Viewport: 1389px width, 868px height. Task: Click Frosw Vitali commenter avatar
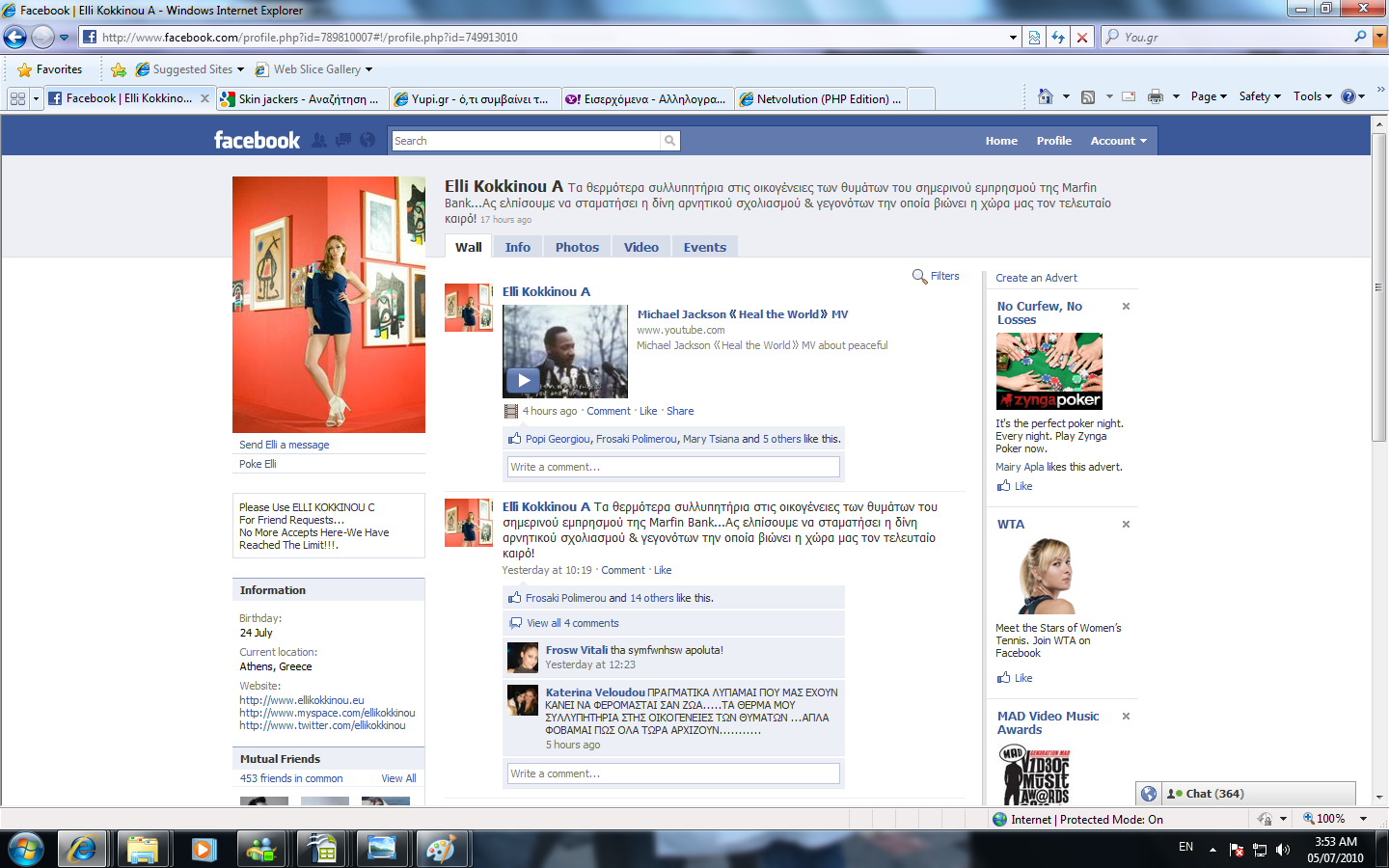click(523, 658)
